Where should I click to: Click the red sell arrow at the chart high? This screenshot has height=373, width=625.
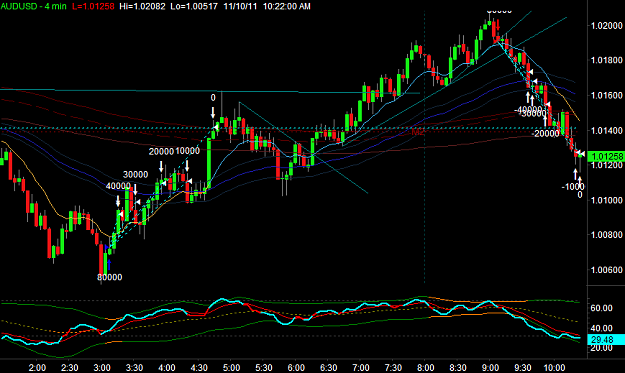pos(498,26)
